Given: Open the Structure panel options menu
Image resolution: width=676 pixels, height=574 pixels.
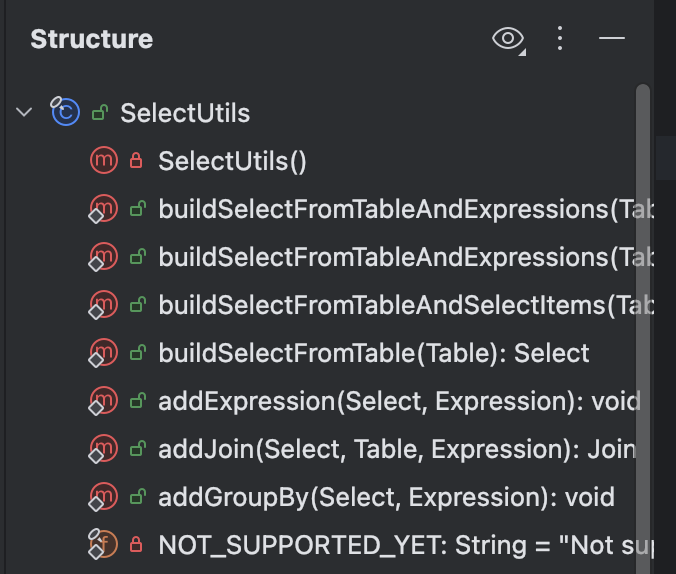Looking at the screenshot, I should pyautogui.click(x=560, y=38).
